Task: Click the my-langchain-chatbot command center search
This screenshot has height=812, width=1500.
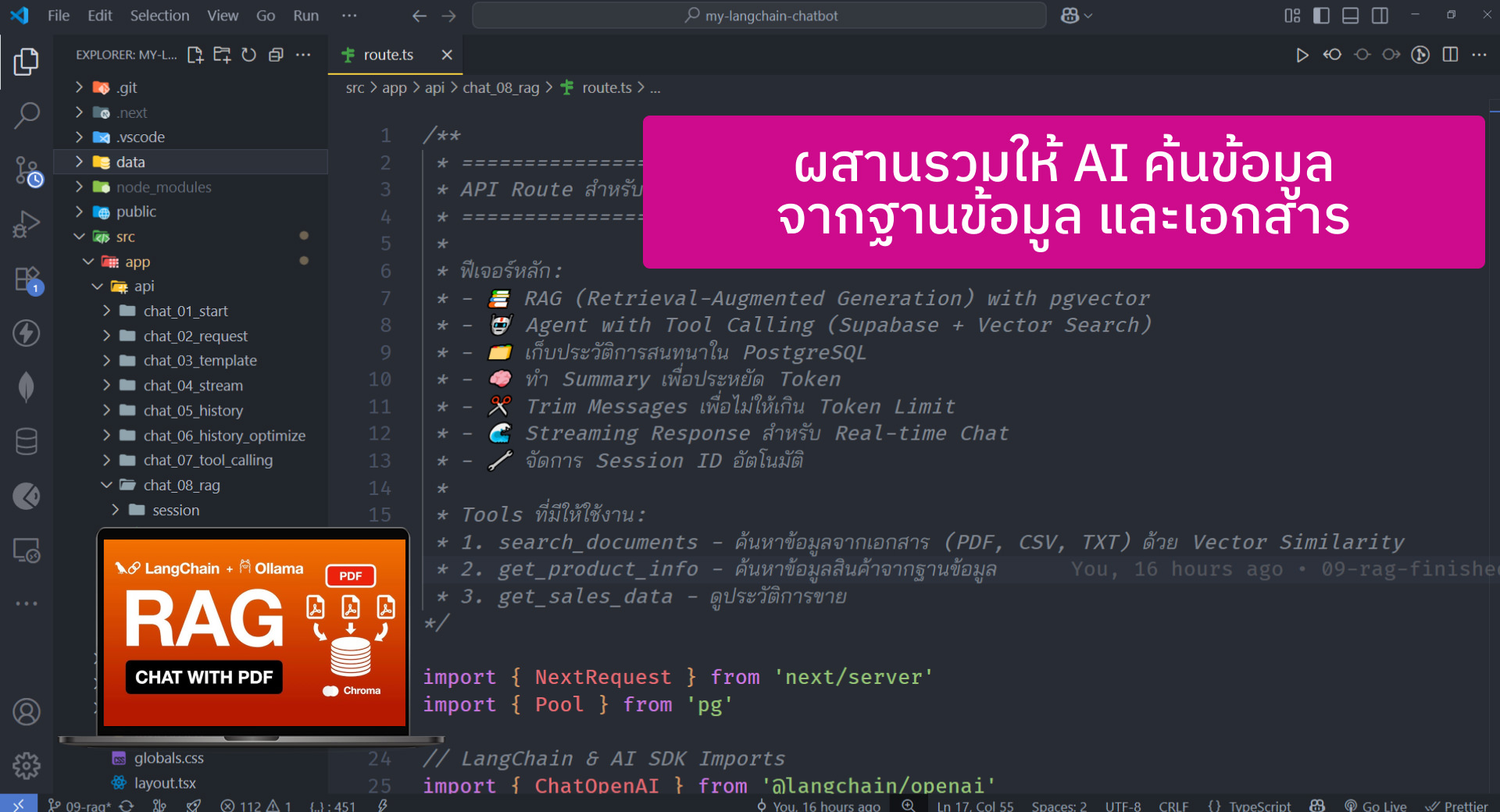Action: (x=759, y=16)
